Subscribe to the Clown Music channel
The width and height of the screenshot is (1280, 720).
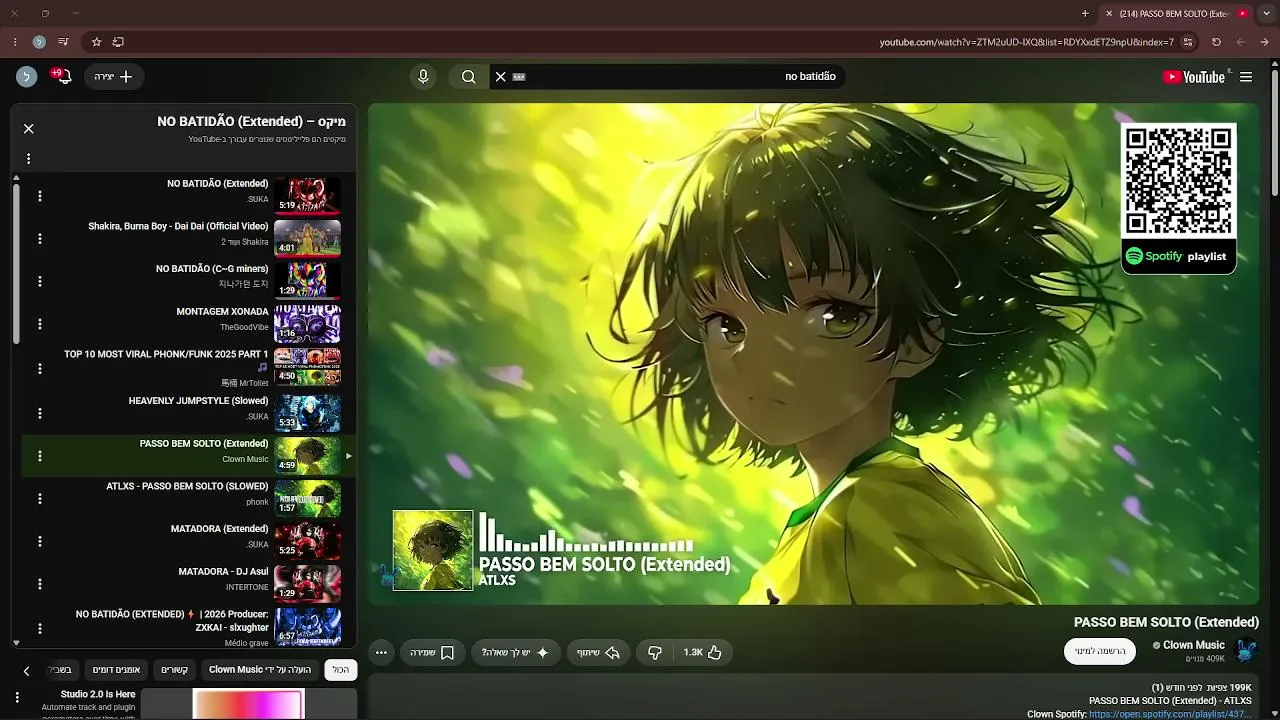click(1100, 651)
